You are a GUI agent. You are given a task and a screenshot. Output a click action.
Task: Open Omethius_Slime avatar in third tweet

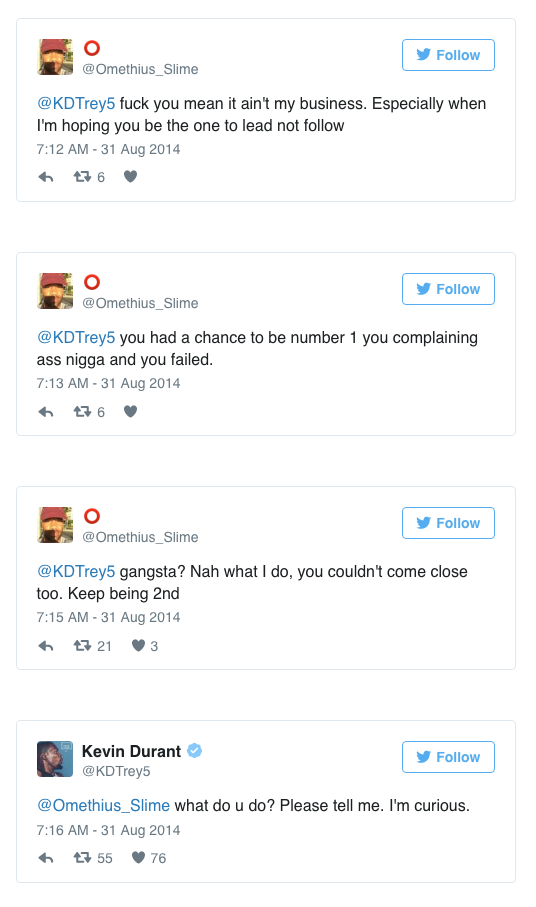[55, 525]
